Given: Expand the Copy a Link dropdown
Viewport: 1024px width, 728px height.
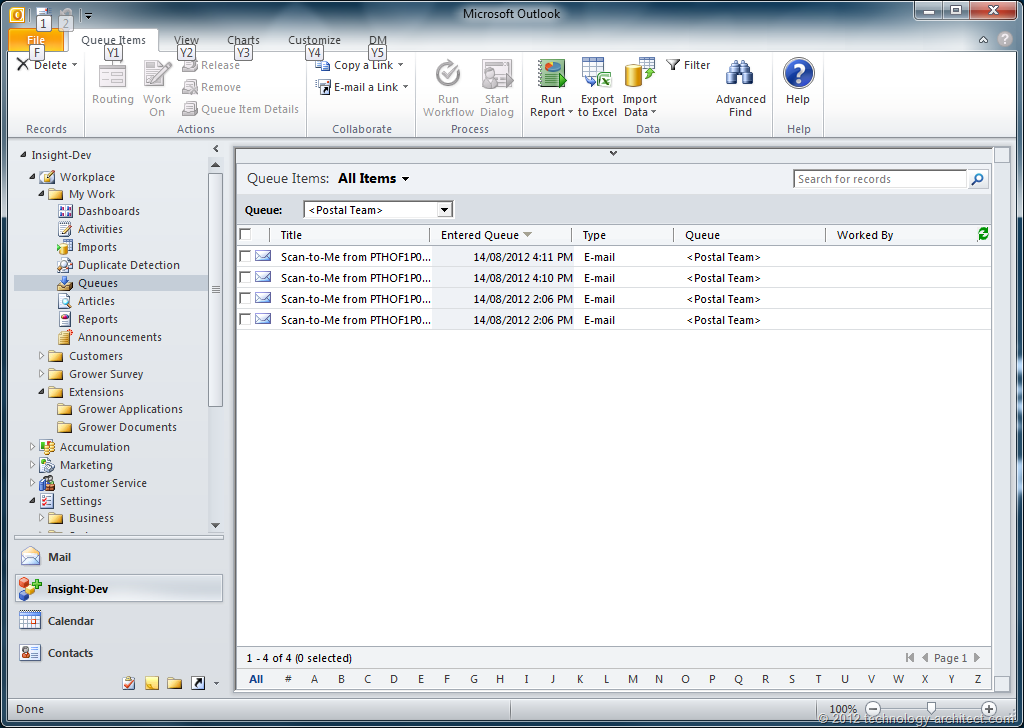Looking at the screenshot, I should [x=400, y=65].
